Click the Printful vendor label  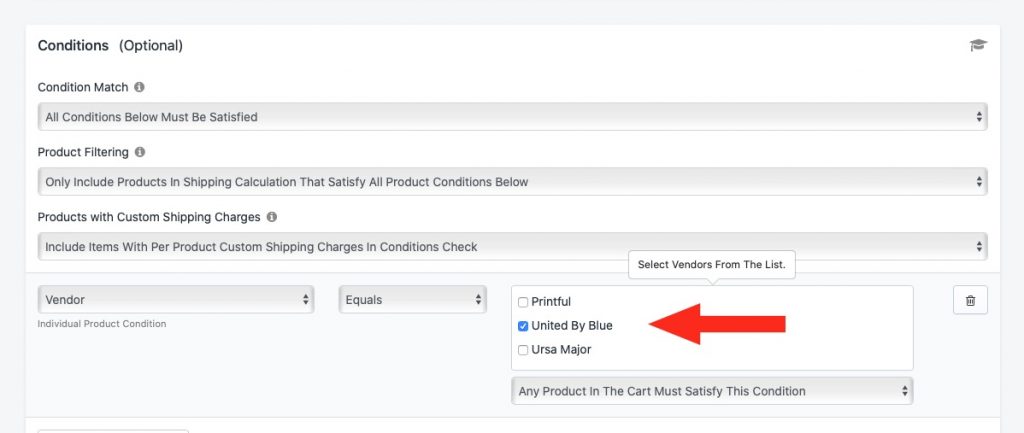point(551,302)
